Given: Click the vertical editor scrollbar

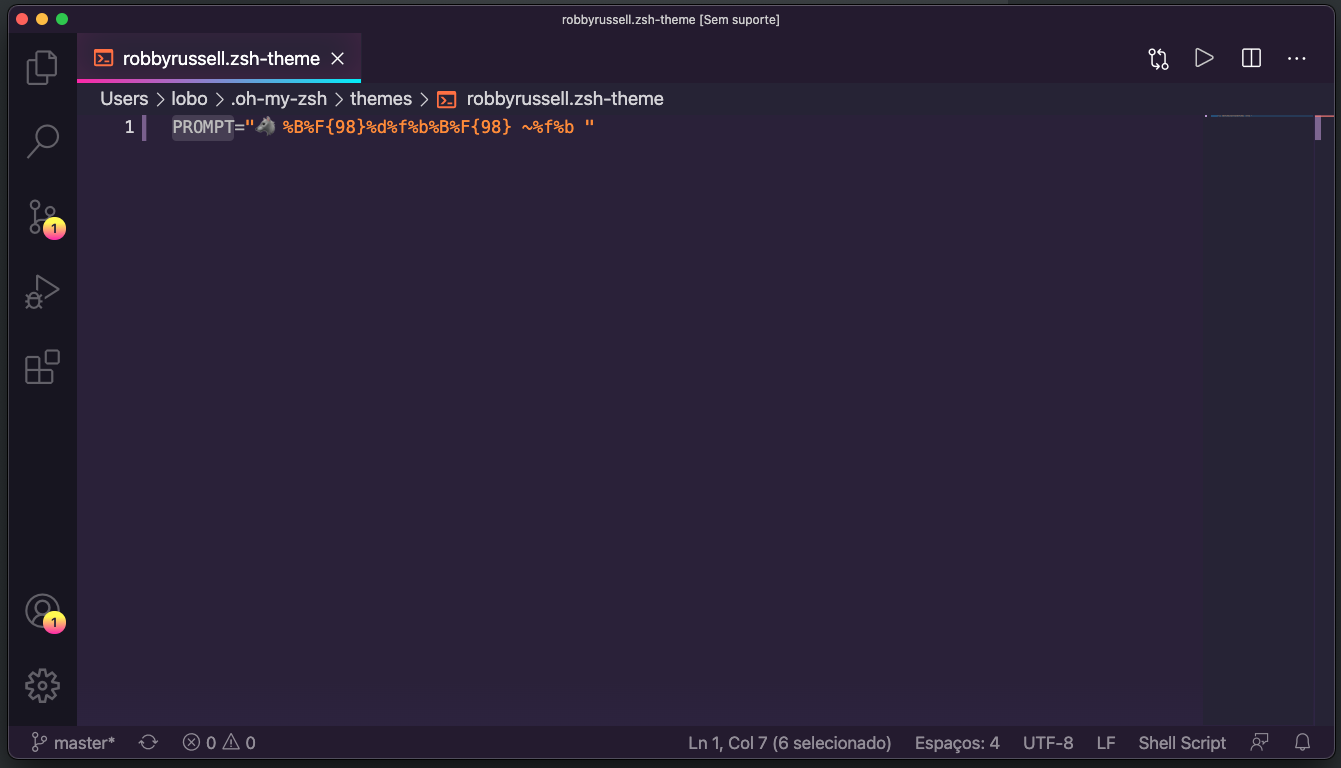Looking at the screenshot, I should (x=1324, y=420).
